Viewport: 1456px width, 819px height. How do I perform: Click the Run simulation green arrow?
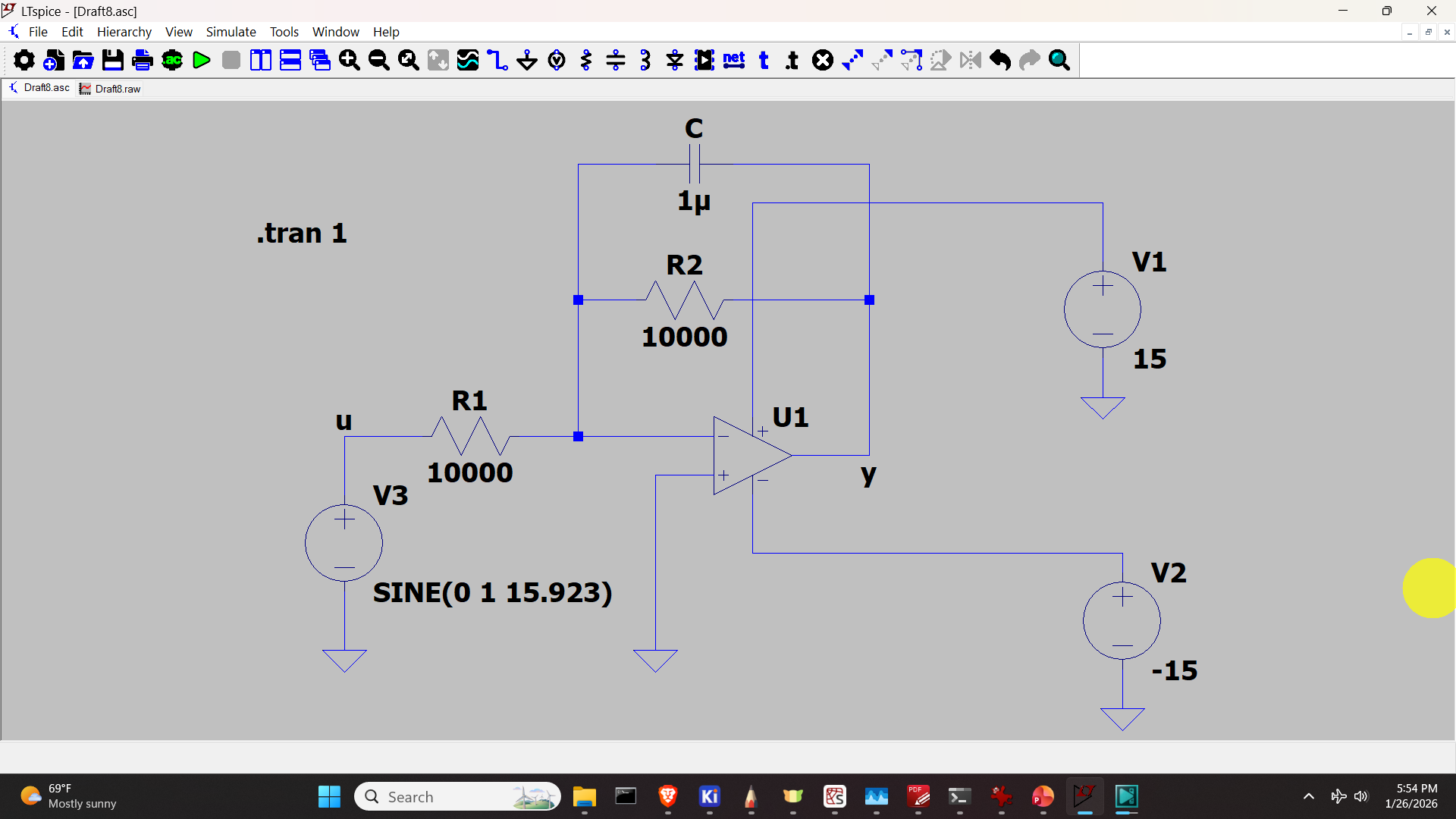pos(201,60)
